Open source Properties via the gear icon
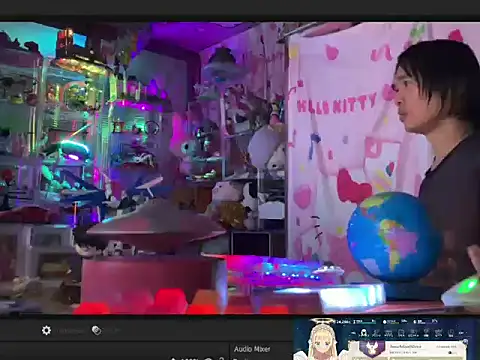480x360 pixels. pyautogui.click(x=46, y=330)
